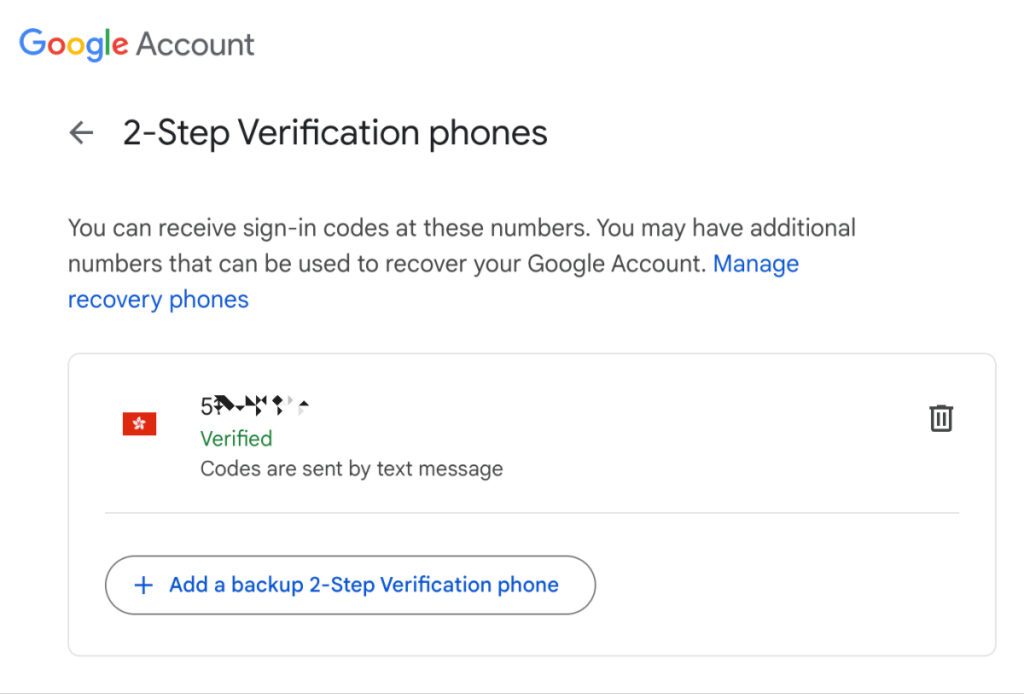Click the 2-Step Verification phones heading
Viewport: 1024px width, 694px height.
tap(335, 133)
